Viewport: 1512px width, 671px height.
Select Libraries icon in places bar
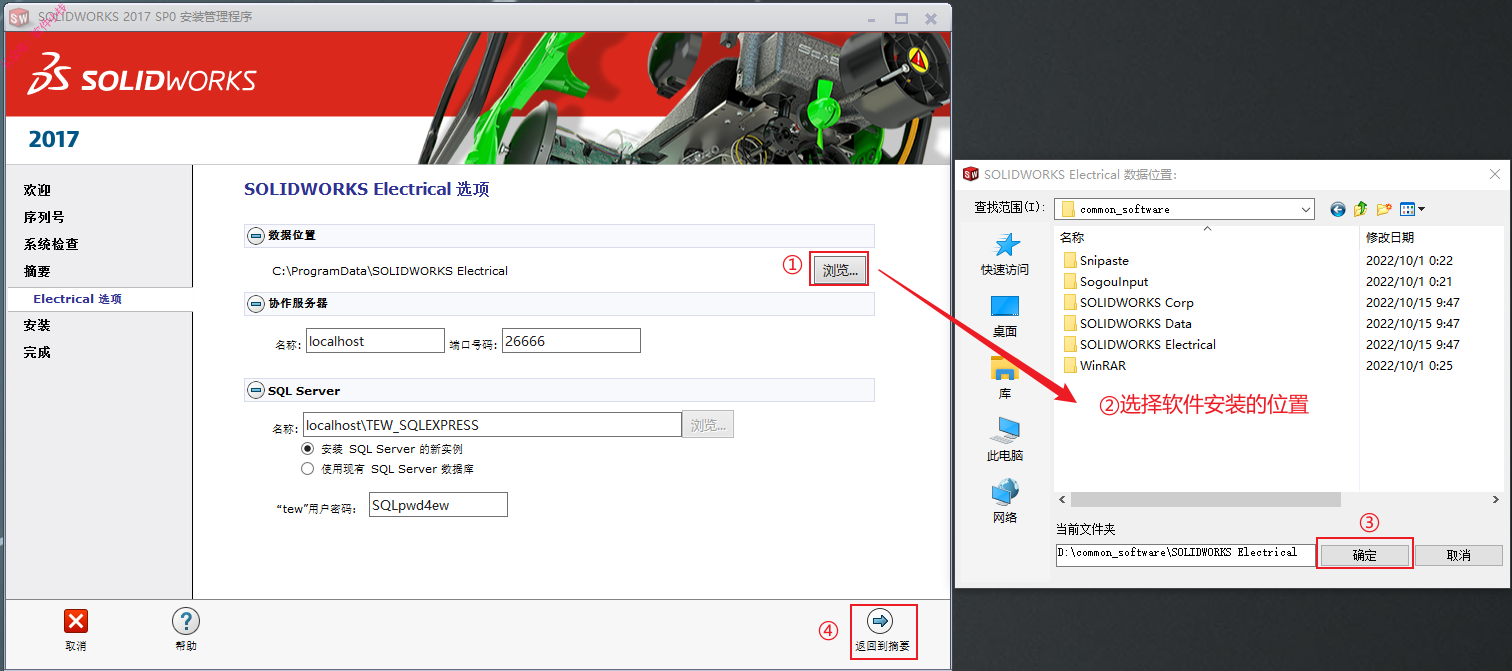(1005, 369)
